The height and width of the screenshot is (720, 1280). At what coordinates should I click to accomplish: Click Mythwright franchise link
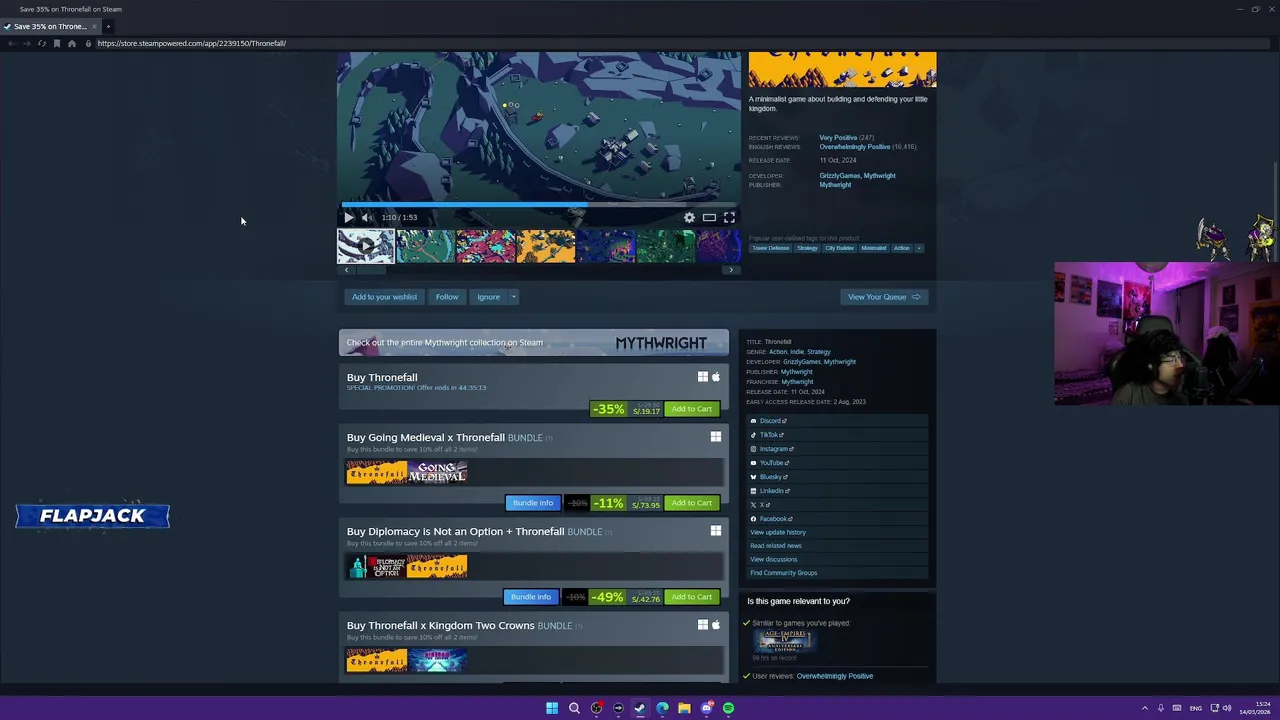tap(797, 382)
